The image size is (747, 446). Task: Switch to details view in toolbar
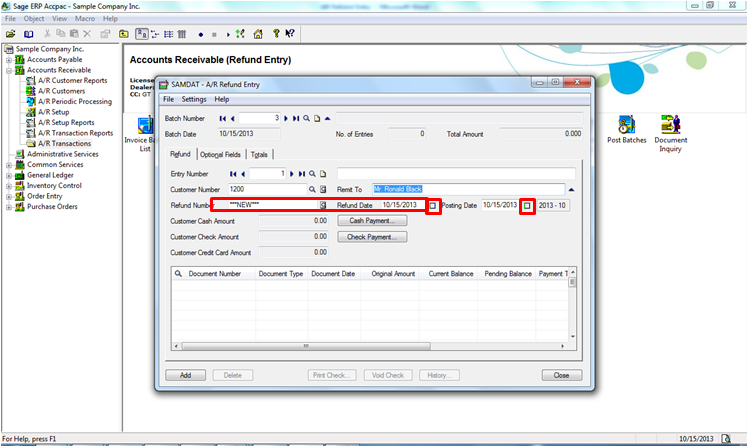pos(182,34)
